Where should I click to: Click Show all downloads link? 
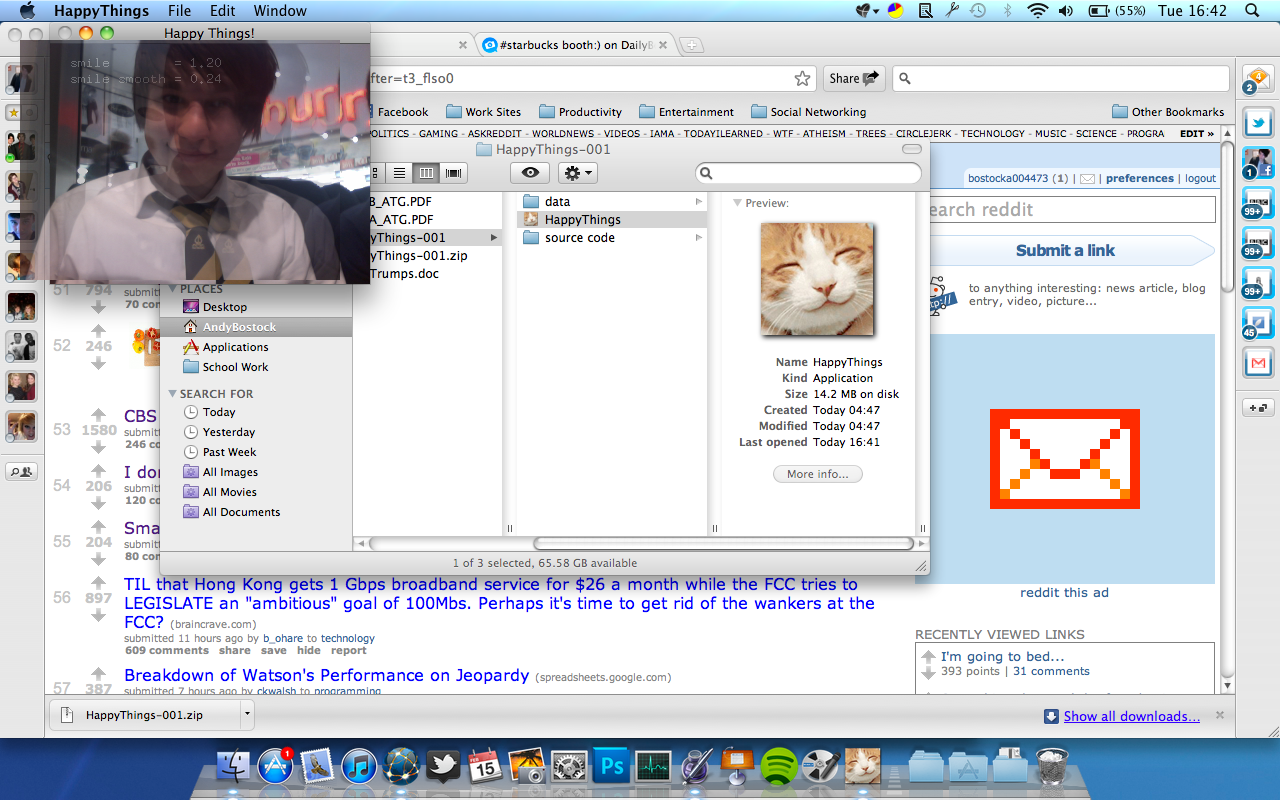click(x=1131, y=716)
